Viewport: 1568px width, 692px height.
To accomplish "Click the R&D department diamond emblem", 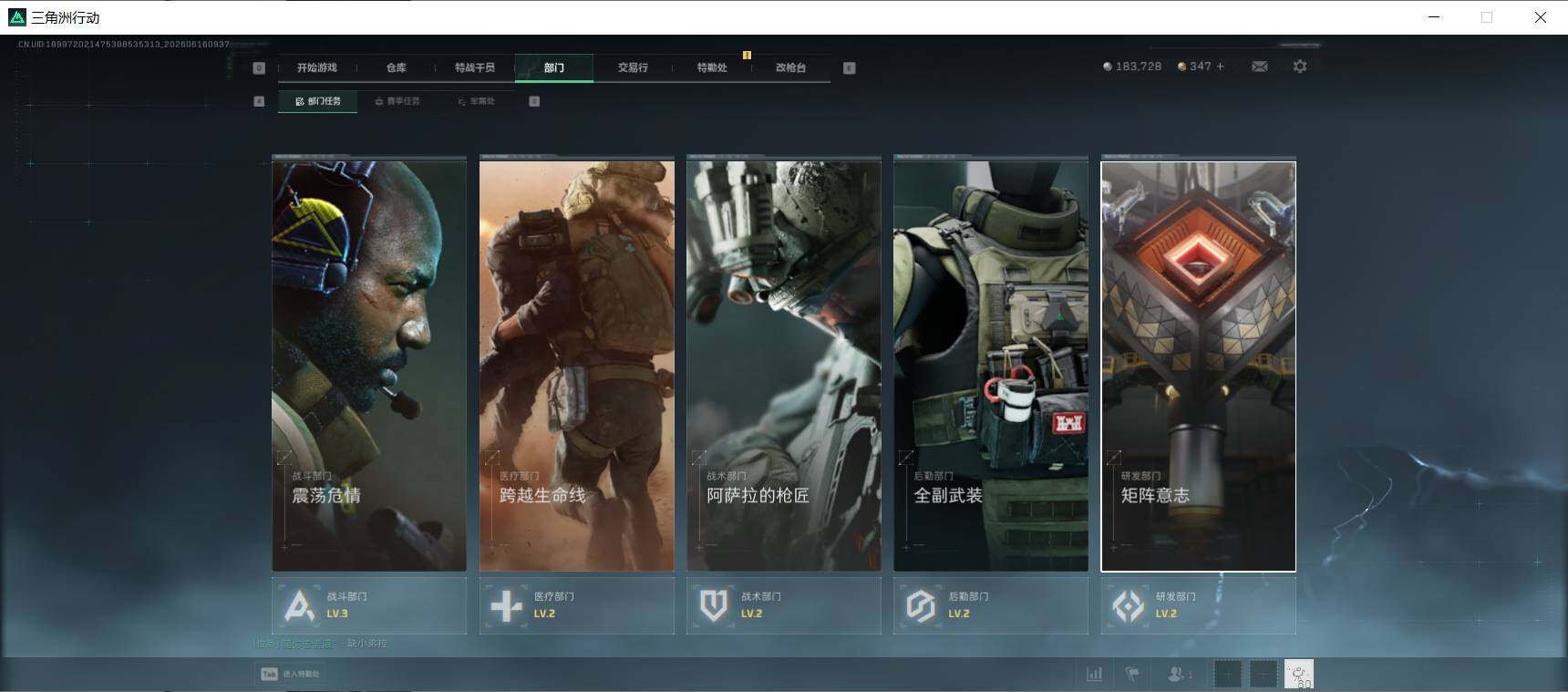I will 1129,605.
